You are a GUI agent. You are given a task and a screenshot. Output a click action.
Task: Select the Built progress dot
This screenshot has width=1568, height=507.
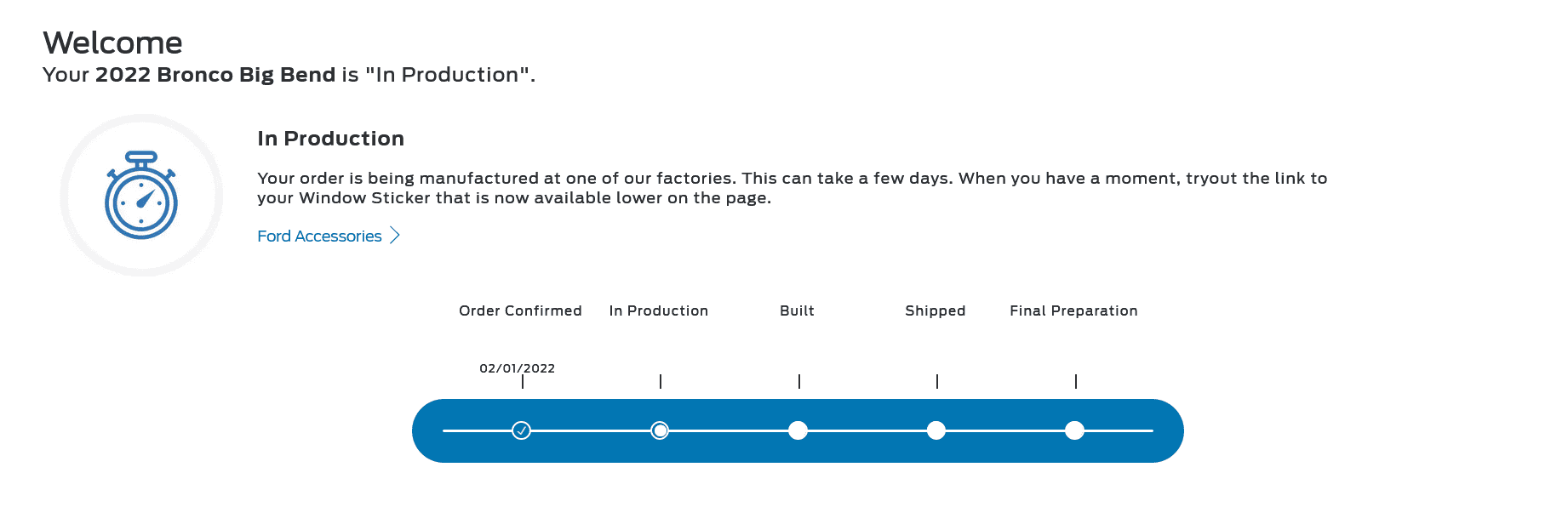coord(798,430)
